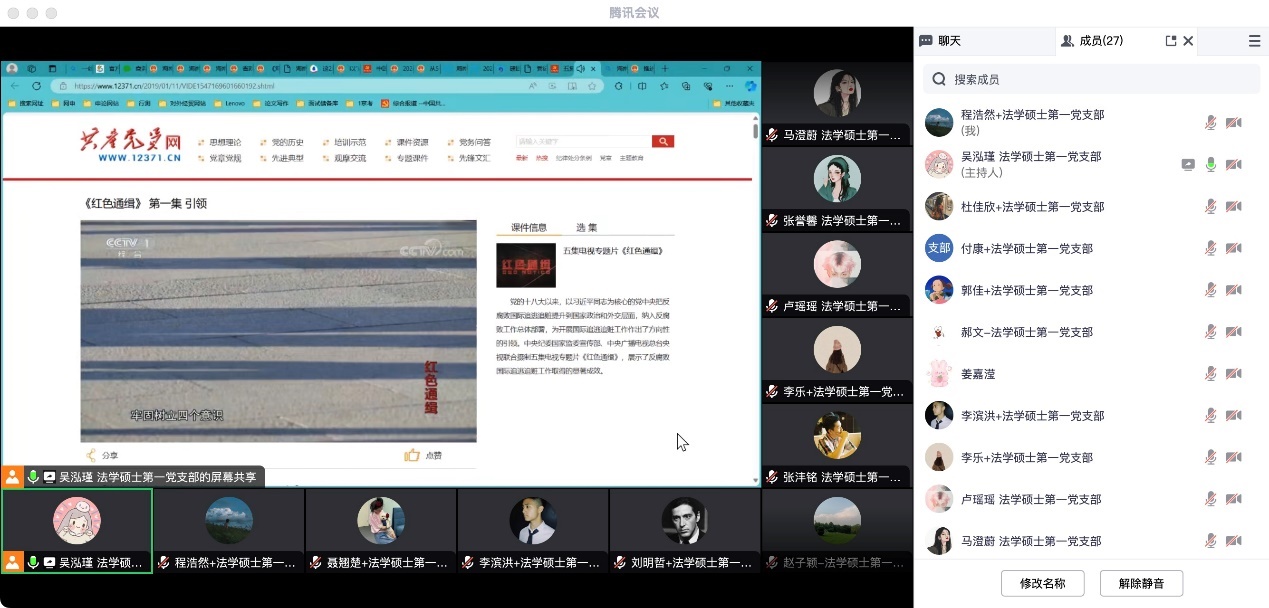Click the camera-off icon in 马澄蔚's member row

(x=1234, y=541)
